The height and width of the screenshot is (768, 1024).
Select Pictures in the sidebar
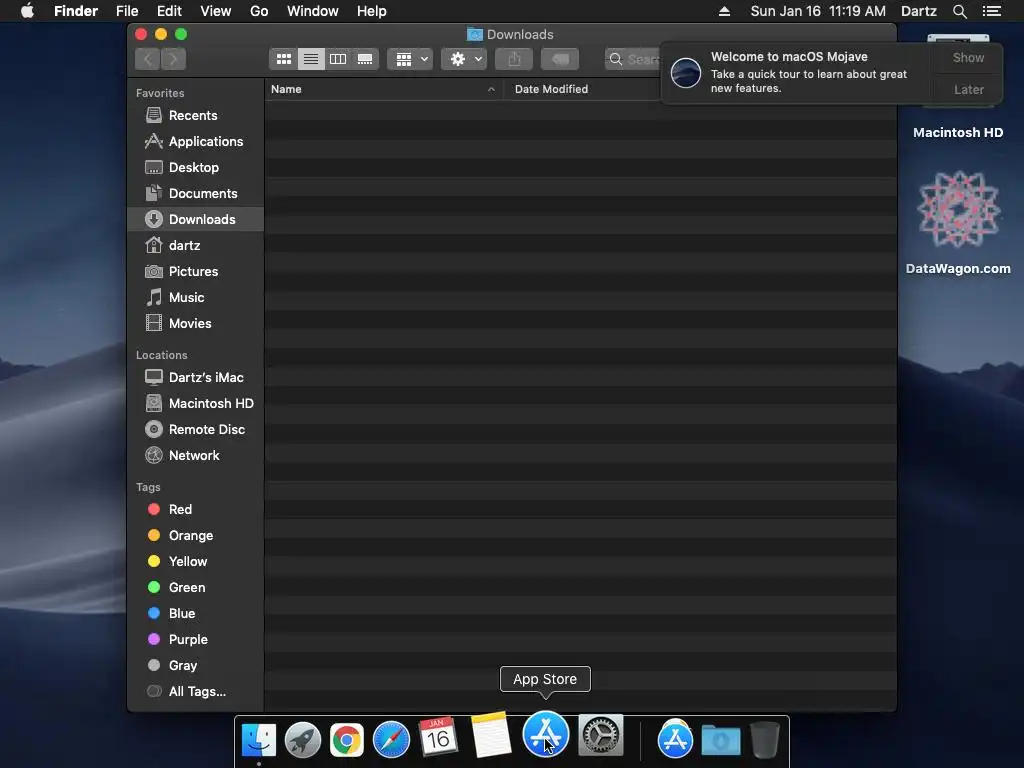pos(196,272)
